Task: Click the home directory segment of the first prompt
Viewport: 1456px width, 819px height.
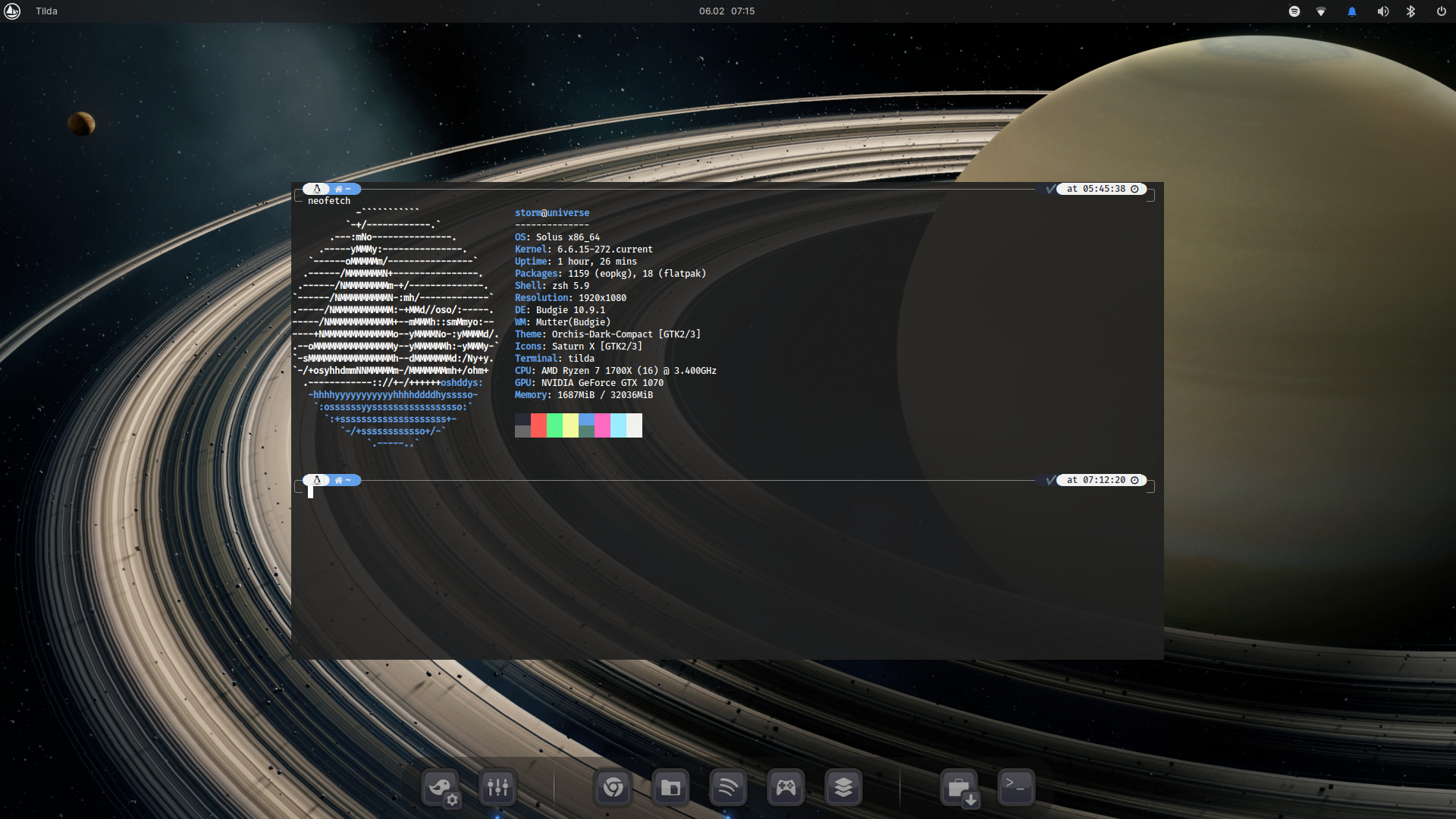Action: point(343,189)
